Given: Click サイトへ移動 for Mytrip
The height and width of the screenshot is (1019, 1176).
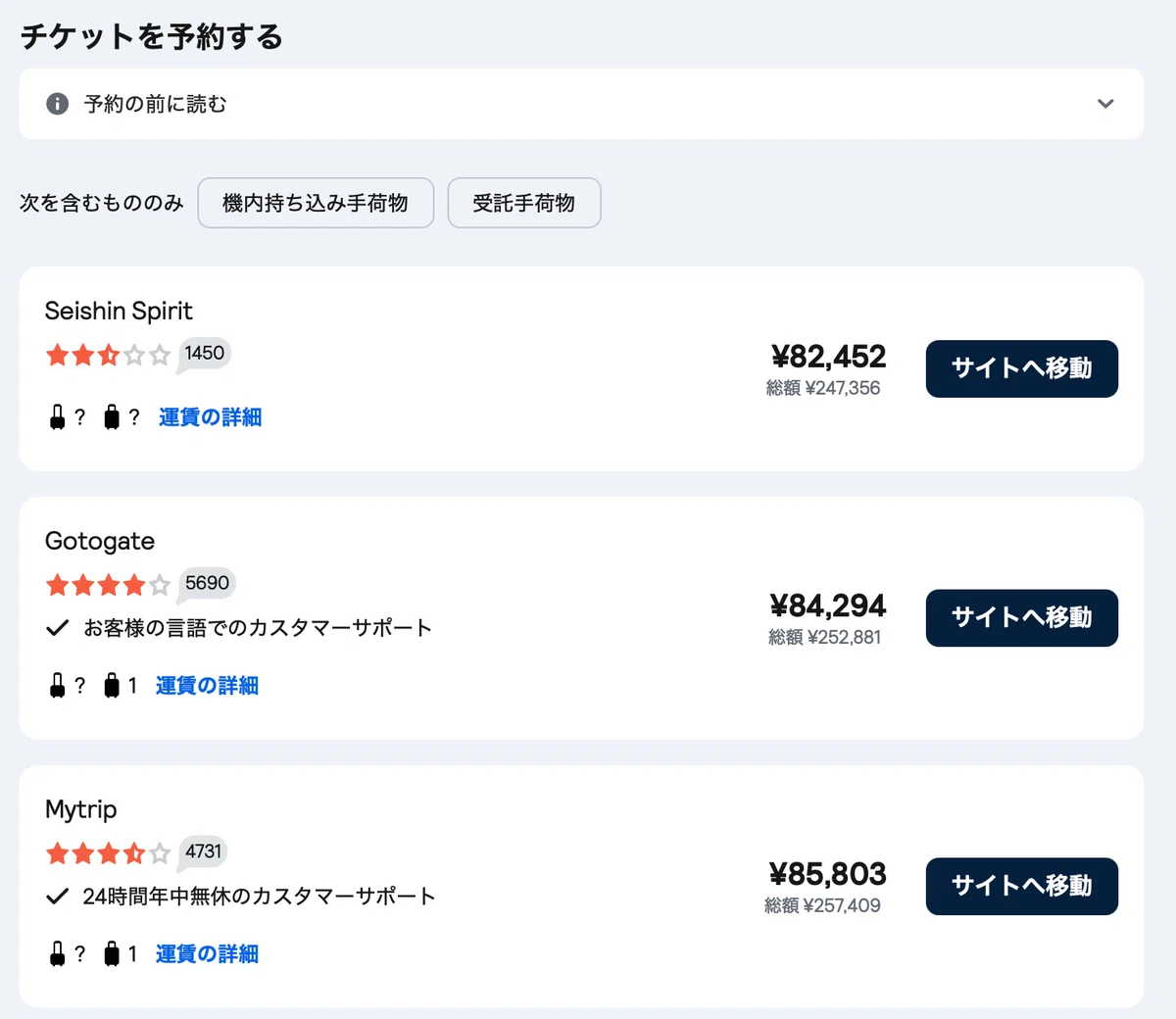Looking at the screenshot, I should [x=1022, y=886].
